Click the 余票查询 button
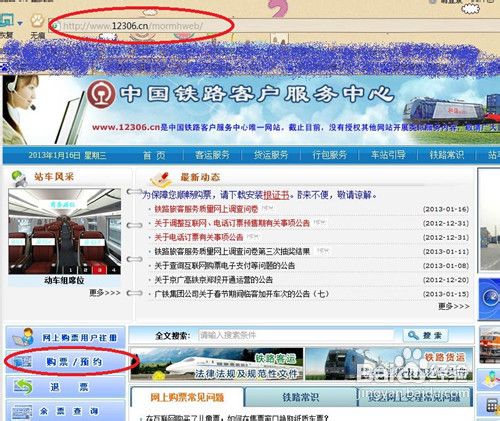Screen dimensions: 500x421 [x=65, y=411]
